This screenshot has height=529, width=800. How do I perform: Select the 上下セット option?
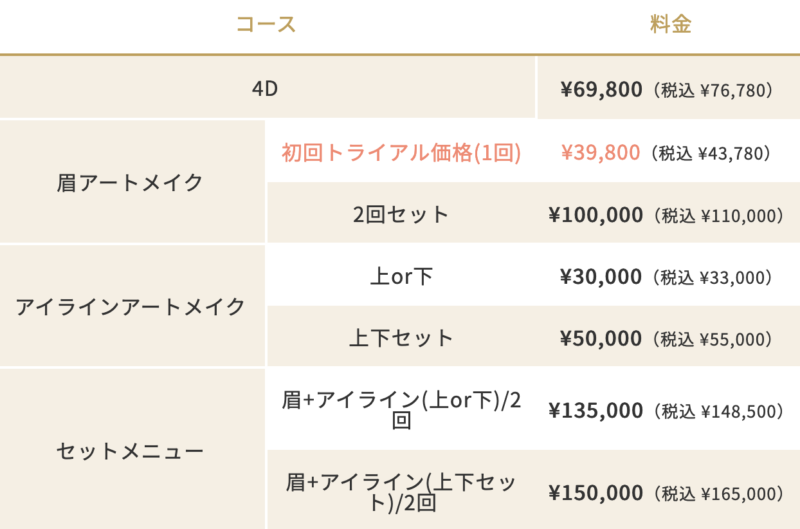click(401, 338)
